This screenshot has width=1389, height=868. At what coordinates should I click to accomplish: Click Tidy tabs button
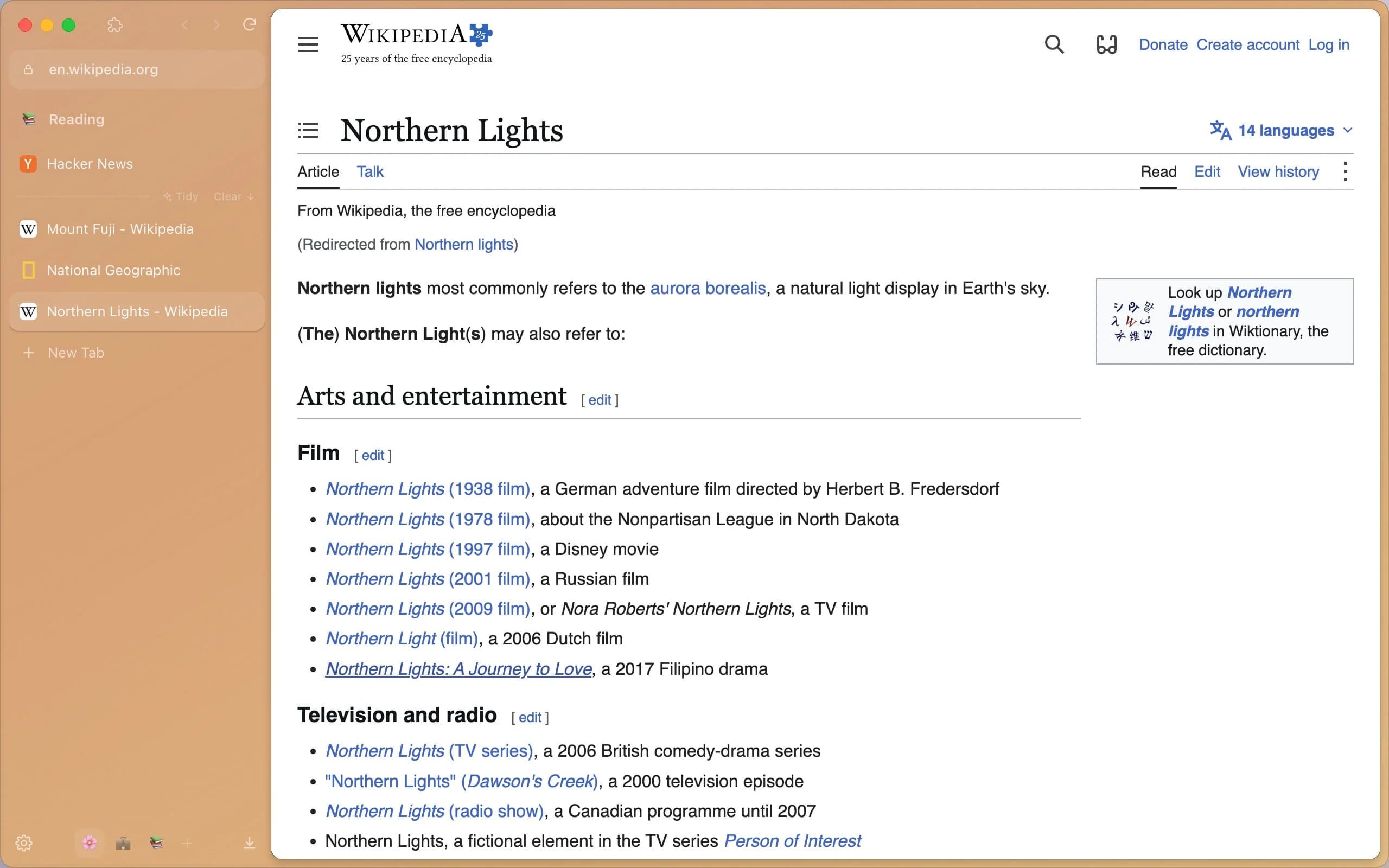tap(181, 196)
